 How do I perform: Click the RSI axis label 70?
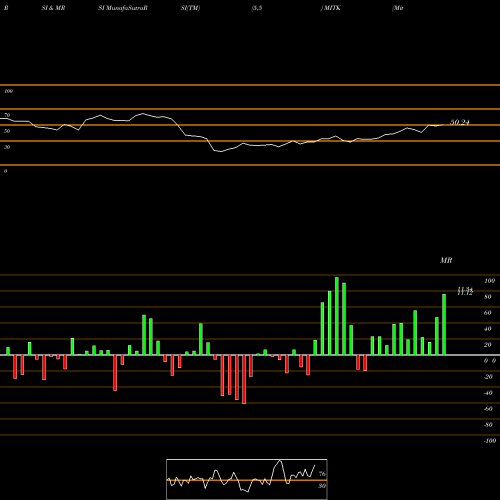[x=7, y=115]
